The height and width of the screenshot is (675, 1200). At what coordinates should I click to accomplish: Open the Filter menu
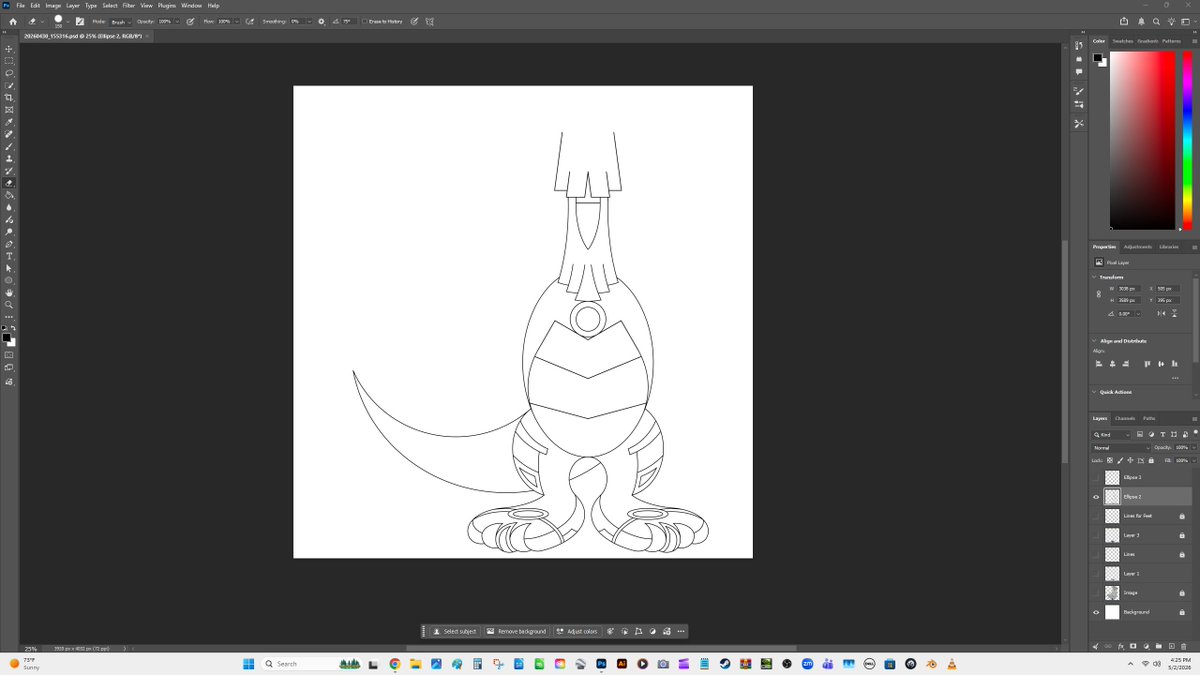pyautogui.click(x=128, y=5)
